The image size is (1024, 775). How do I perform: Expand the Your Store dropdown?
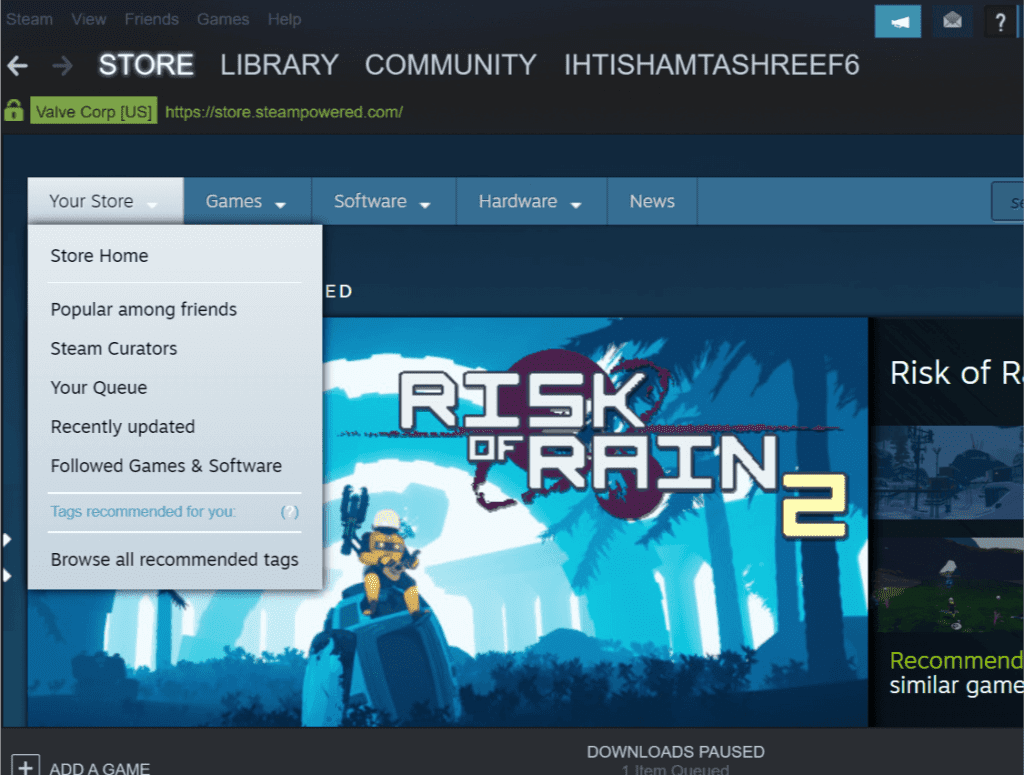pyautogui.click(x=104, y=201)
